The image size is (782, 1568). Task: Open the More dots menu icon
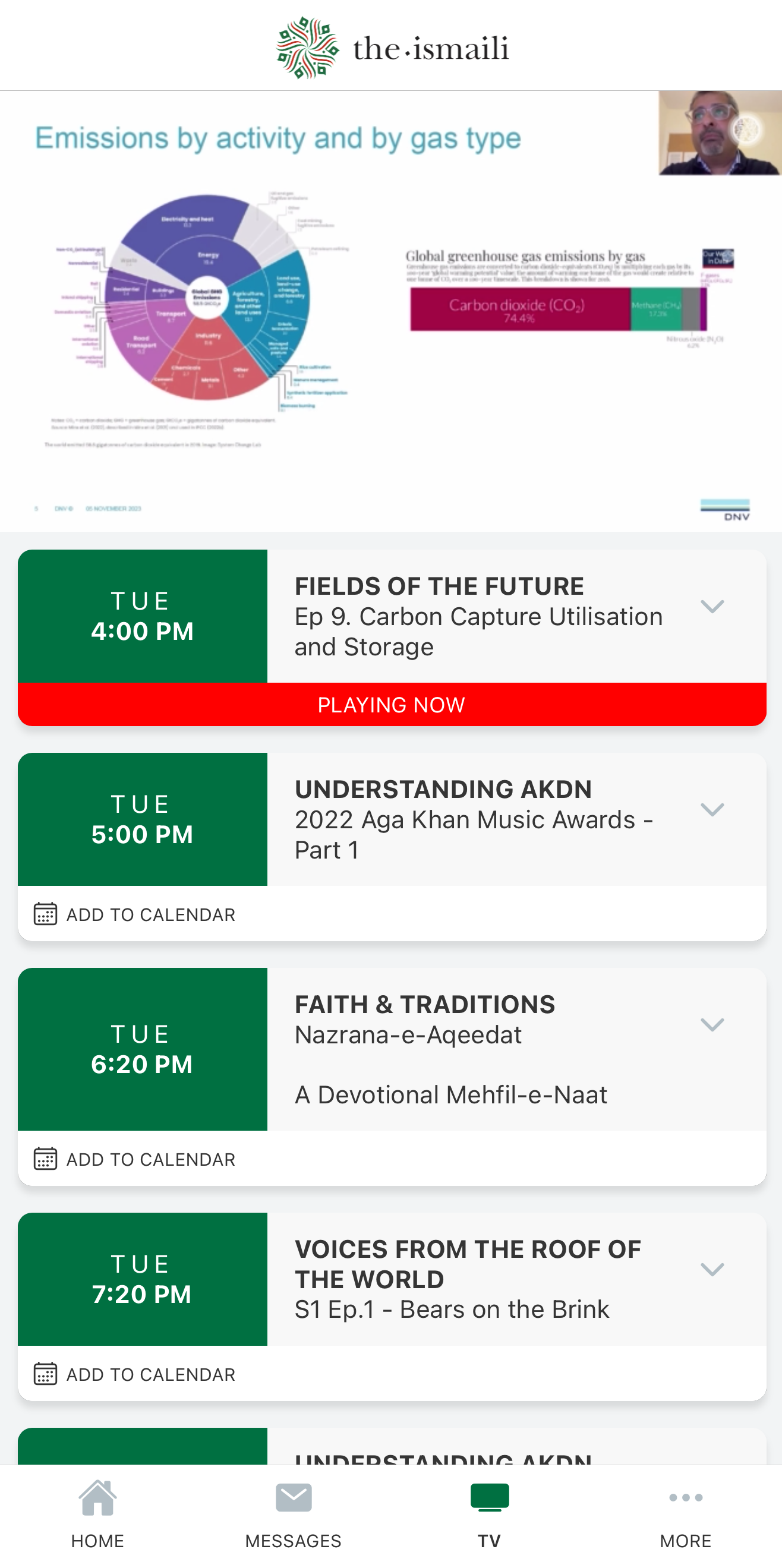pyautogui.click(x=685, y=1497)
